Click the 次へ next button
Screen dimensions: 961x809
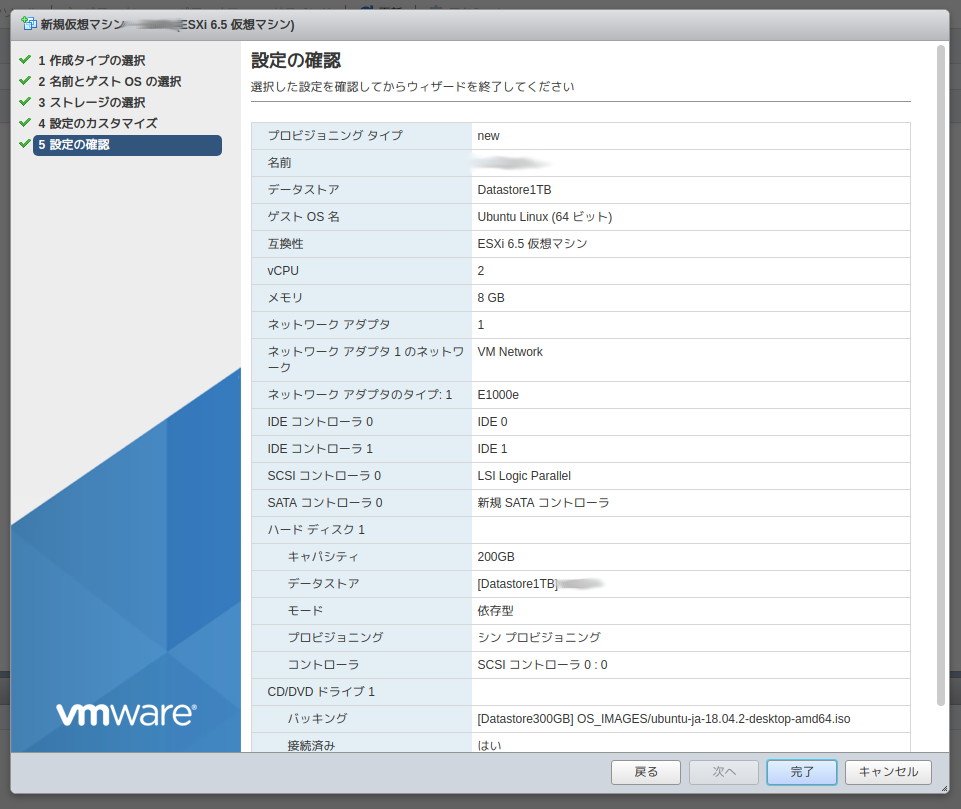724,772
